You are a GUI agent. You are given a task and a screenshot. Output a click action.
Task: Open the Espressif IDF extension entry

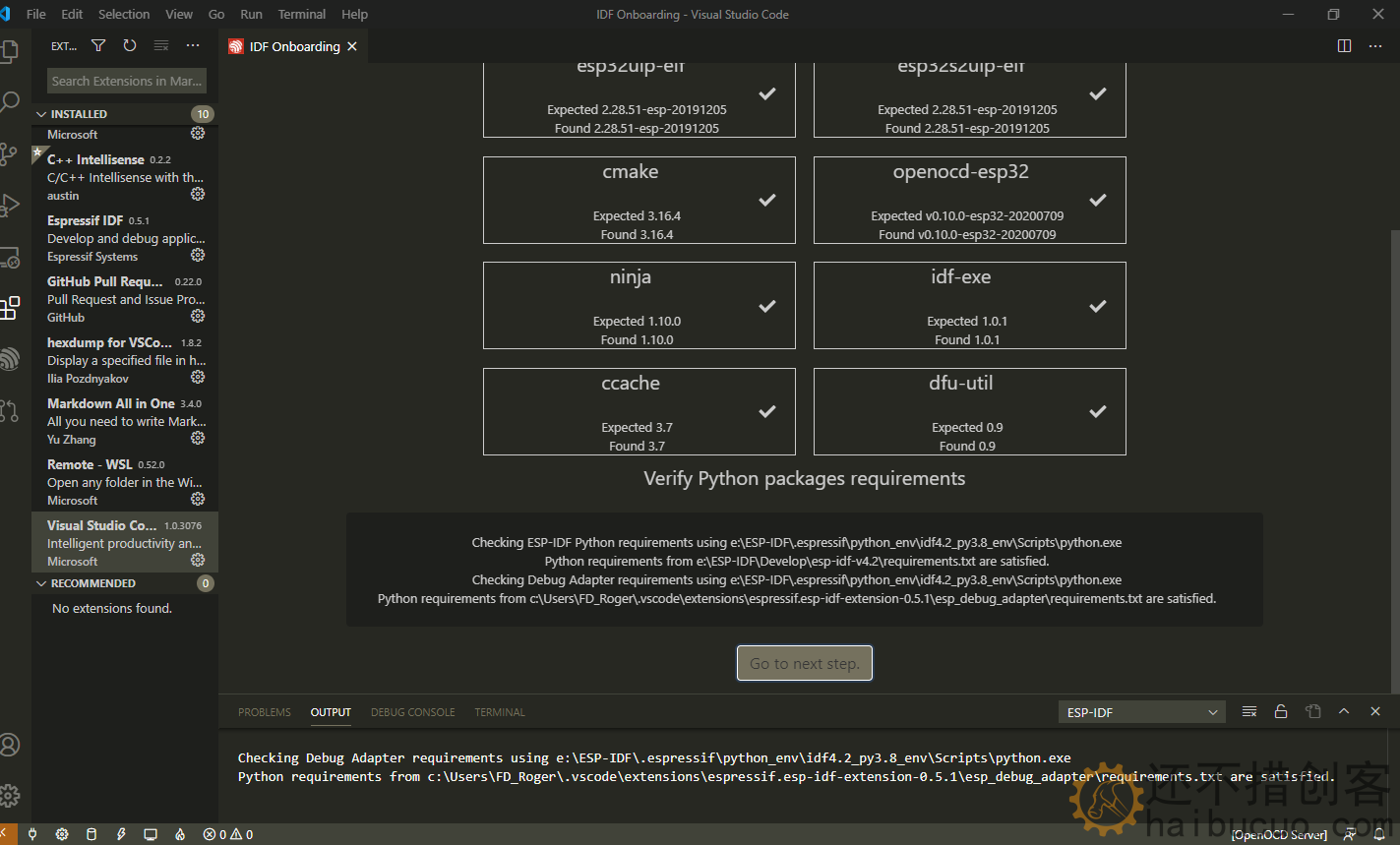pyautogui.click(x=125, y=238)
